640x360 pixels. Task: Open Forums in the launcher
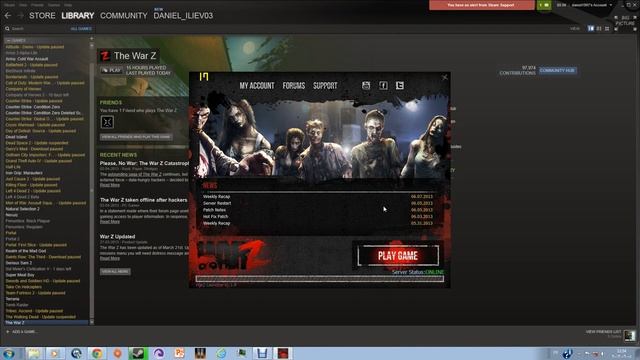(x=294, y=86)
